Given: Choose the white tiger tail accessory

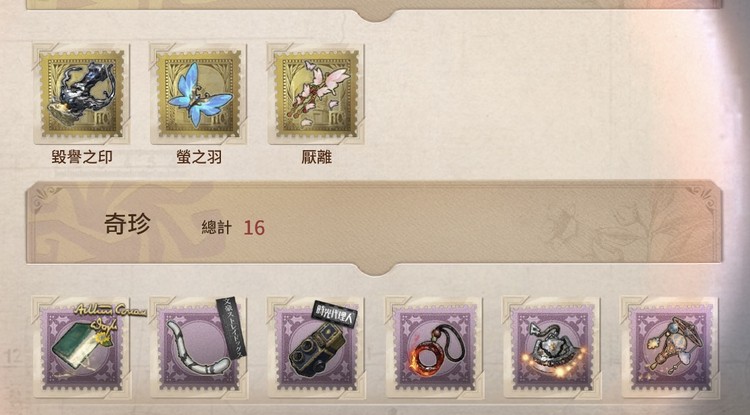Looking at the screenshot, I should click(199, 348).
